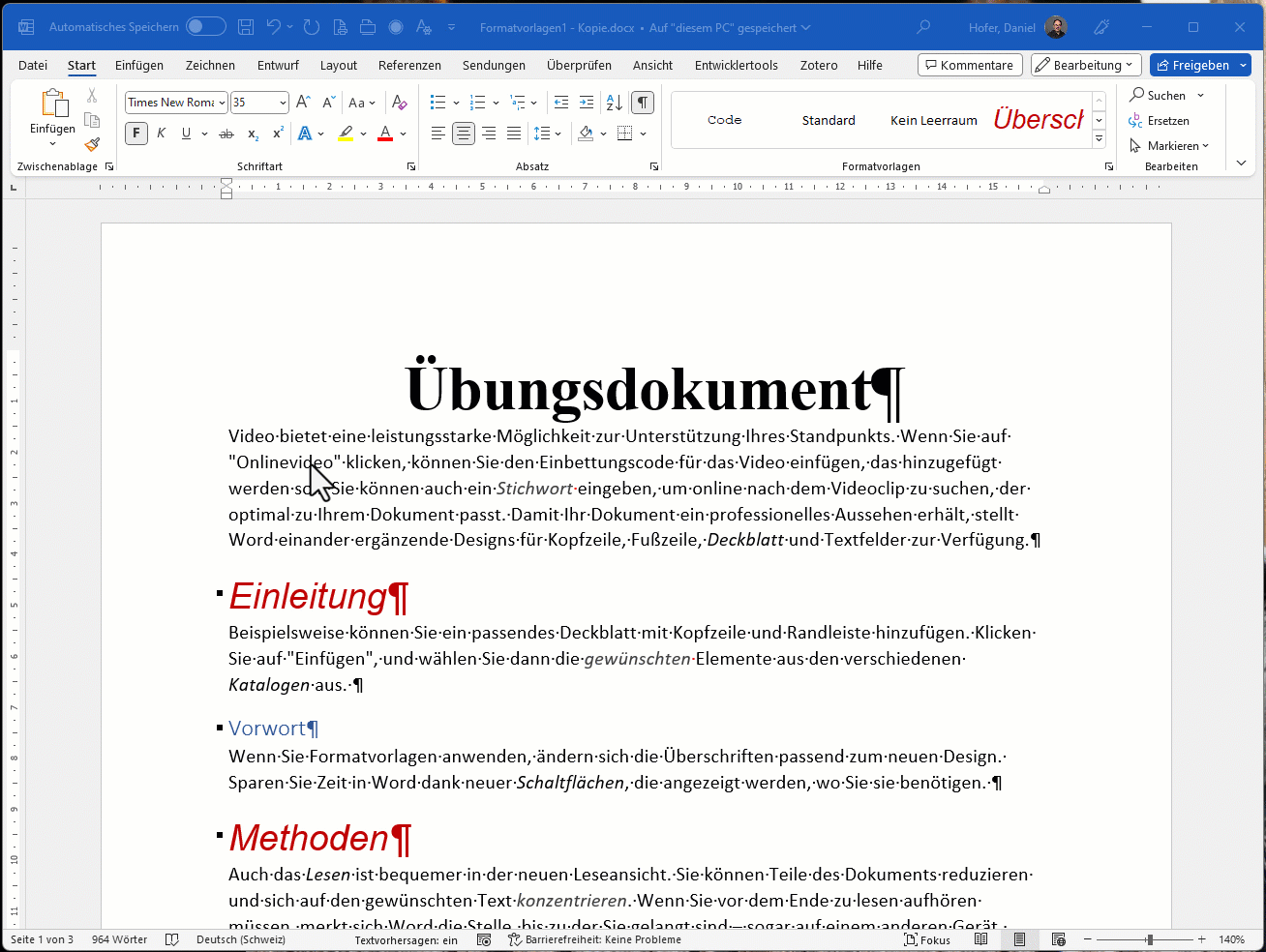Switch to Referenzen tab
Image resolution: width=1266 pixels, height=952 pixels.
(409, 65)
